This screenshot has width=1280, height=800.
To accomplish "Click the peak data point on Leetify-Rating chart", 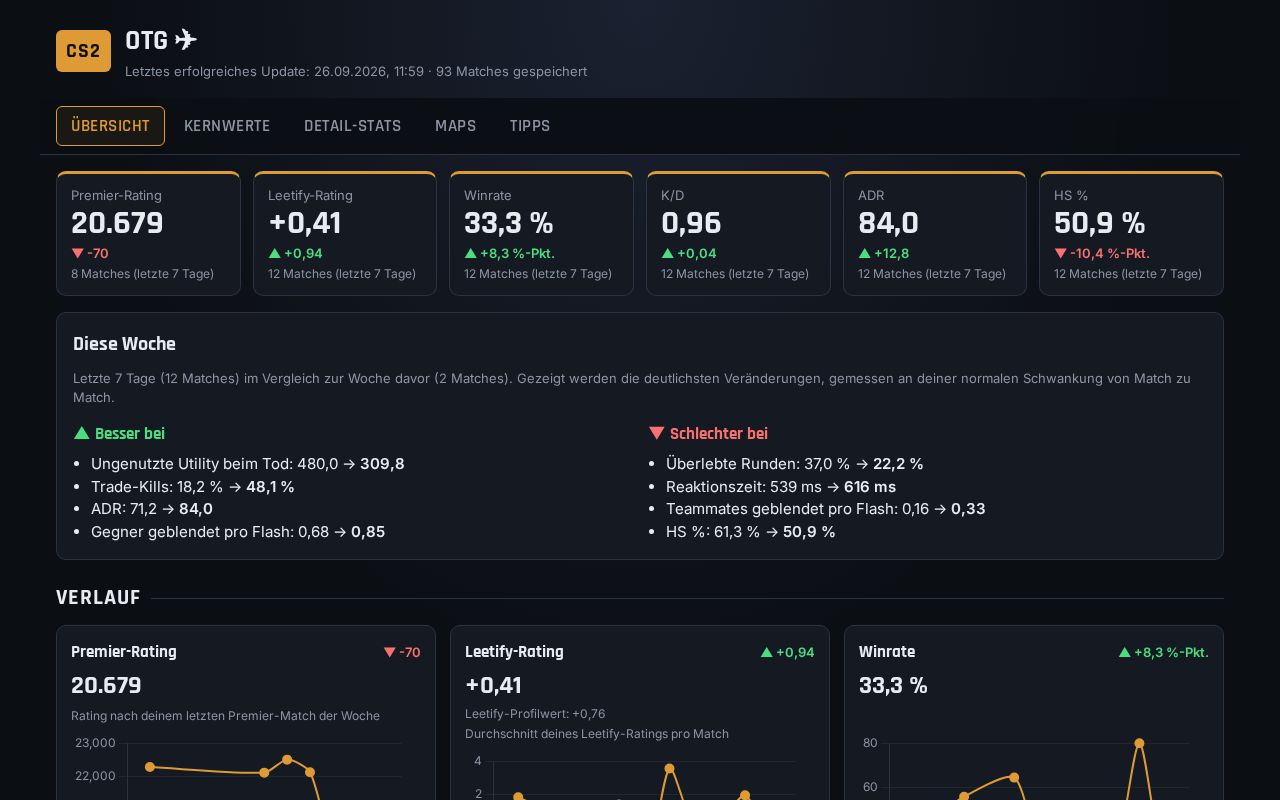I will pos(669,769).
